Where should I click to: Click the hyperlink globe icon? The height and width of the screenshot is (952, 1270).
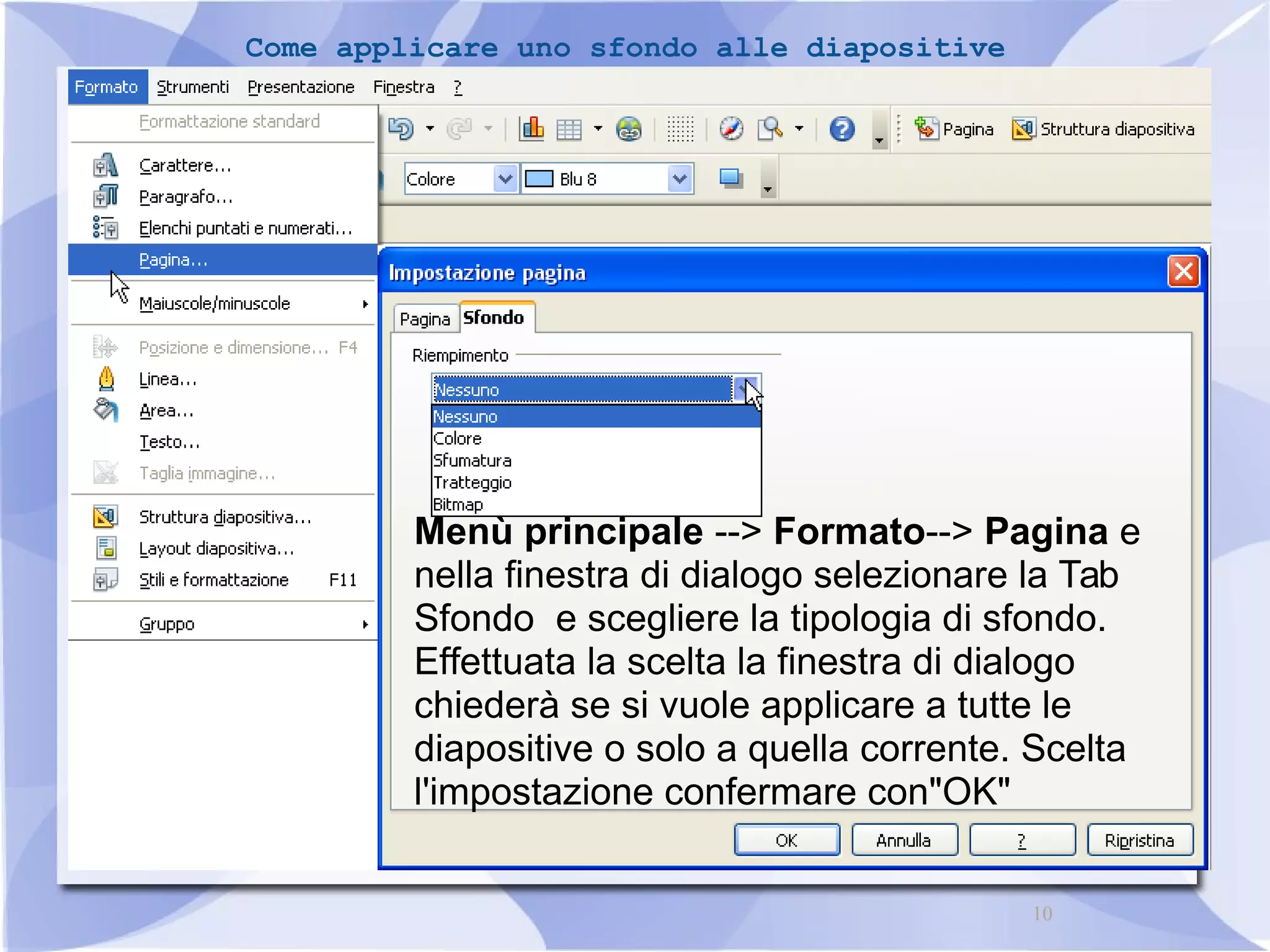(x=629, y=129)
